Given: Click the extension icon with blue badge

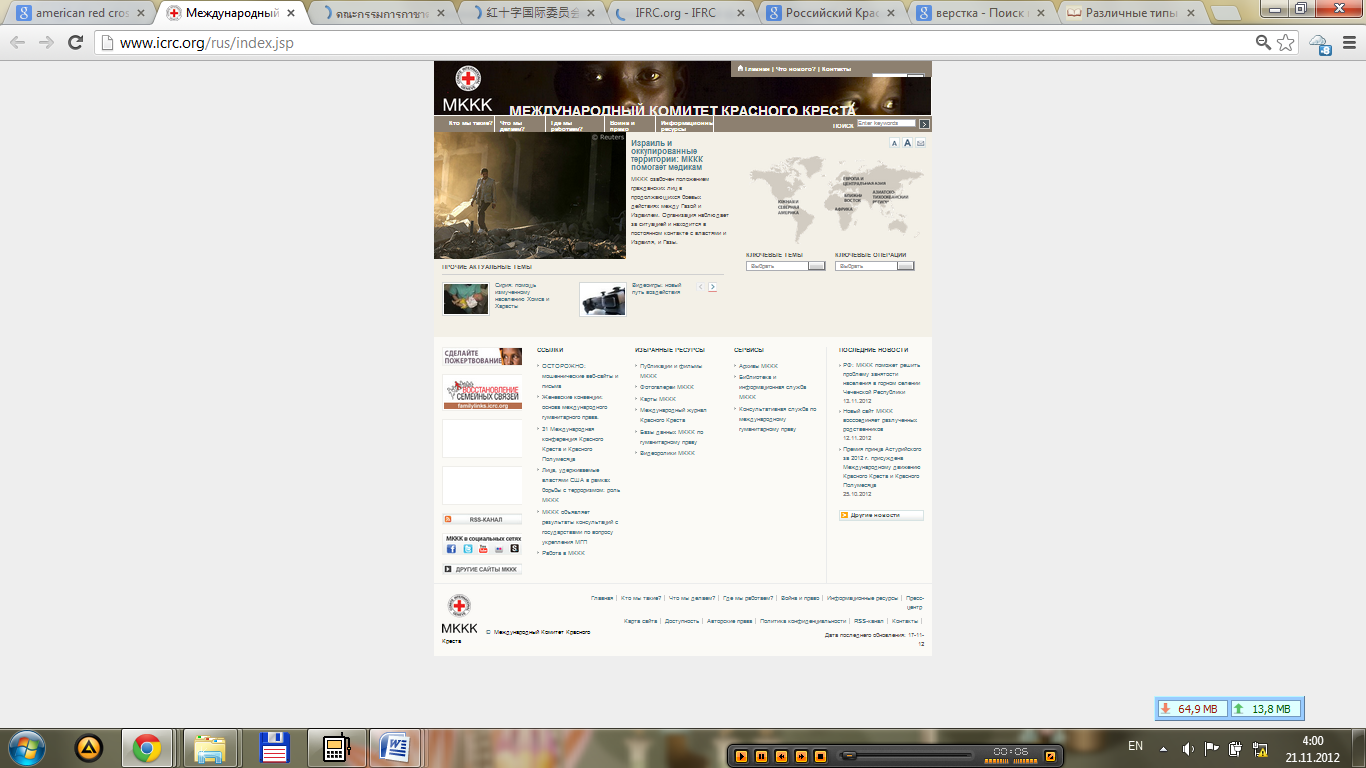Looking at the screenshot, I should click(x=1320, y=44).
